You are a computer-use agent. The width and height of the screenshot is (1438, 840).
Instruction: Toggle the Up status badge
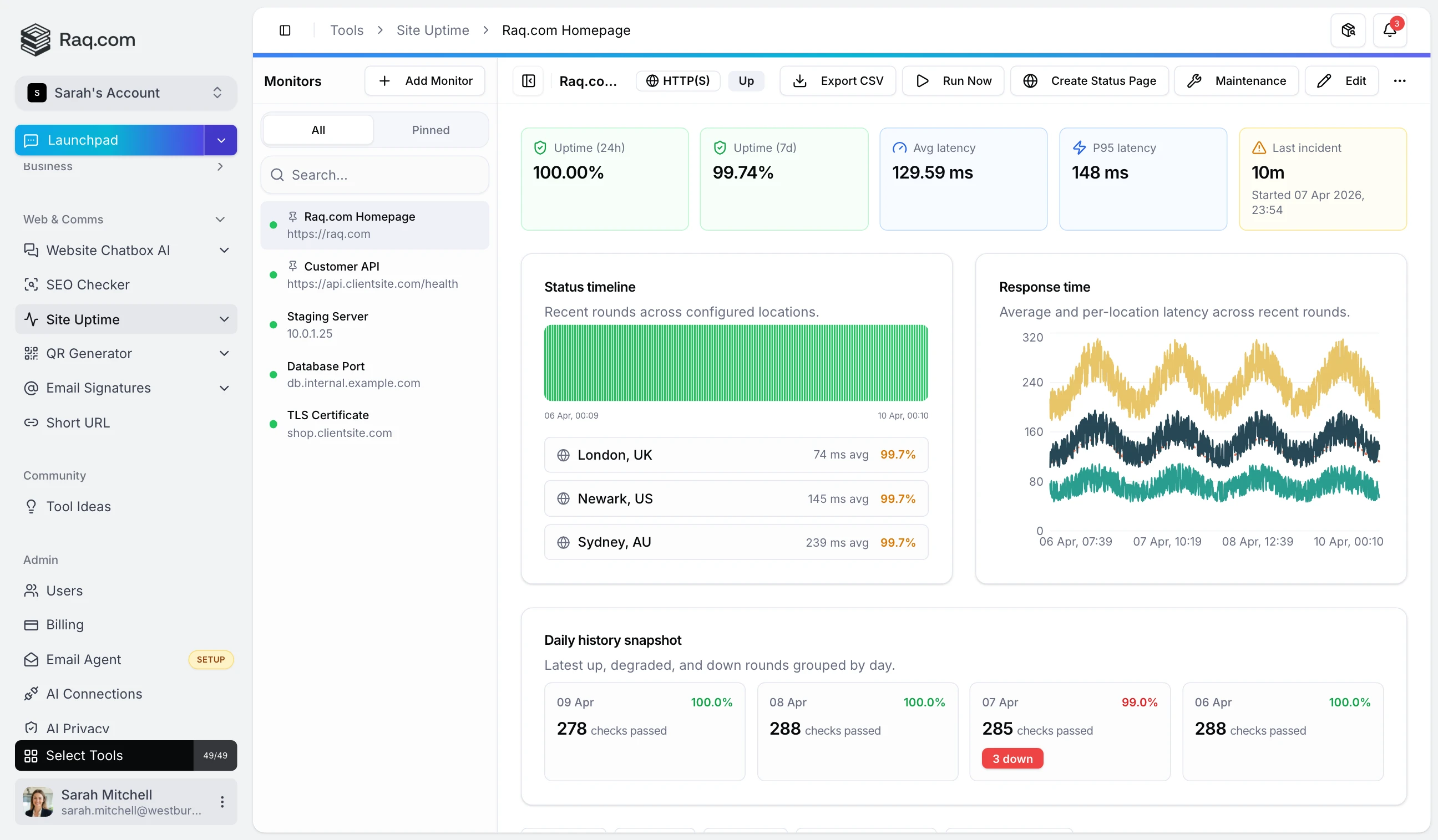[746, 80]
